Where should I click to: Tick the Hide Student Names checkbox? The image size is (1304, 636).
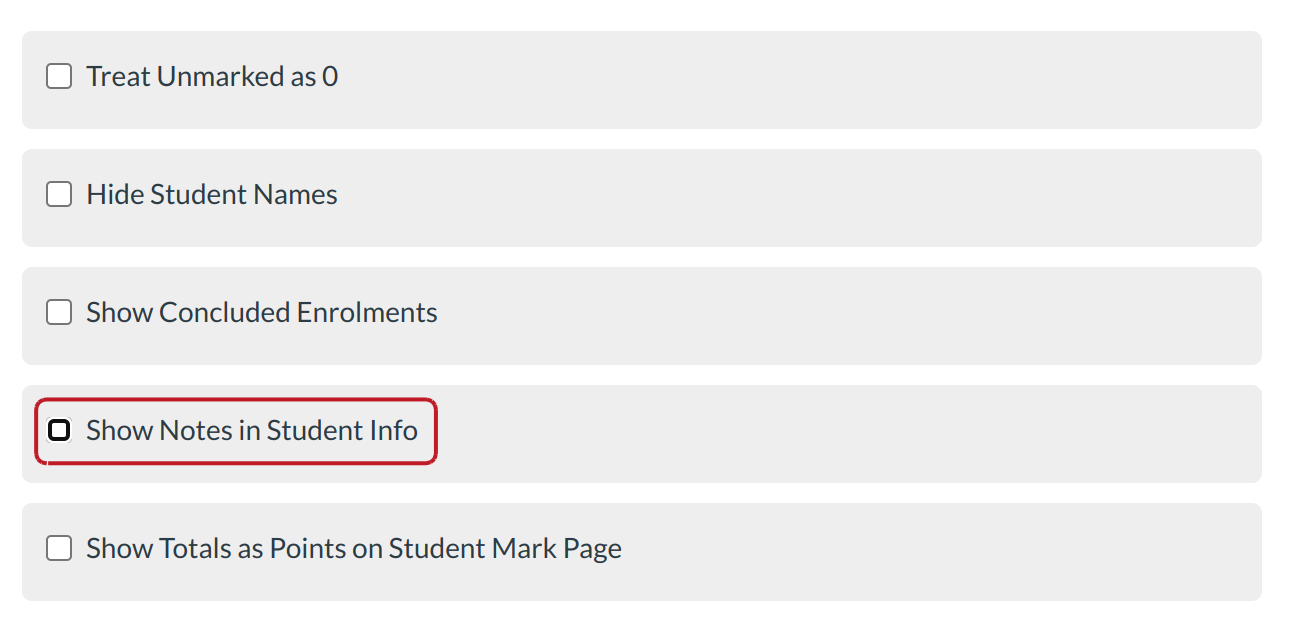click(x=59, y=195)
